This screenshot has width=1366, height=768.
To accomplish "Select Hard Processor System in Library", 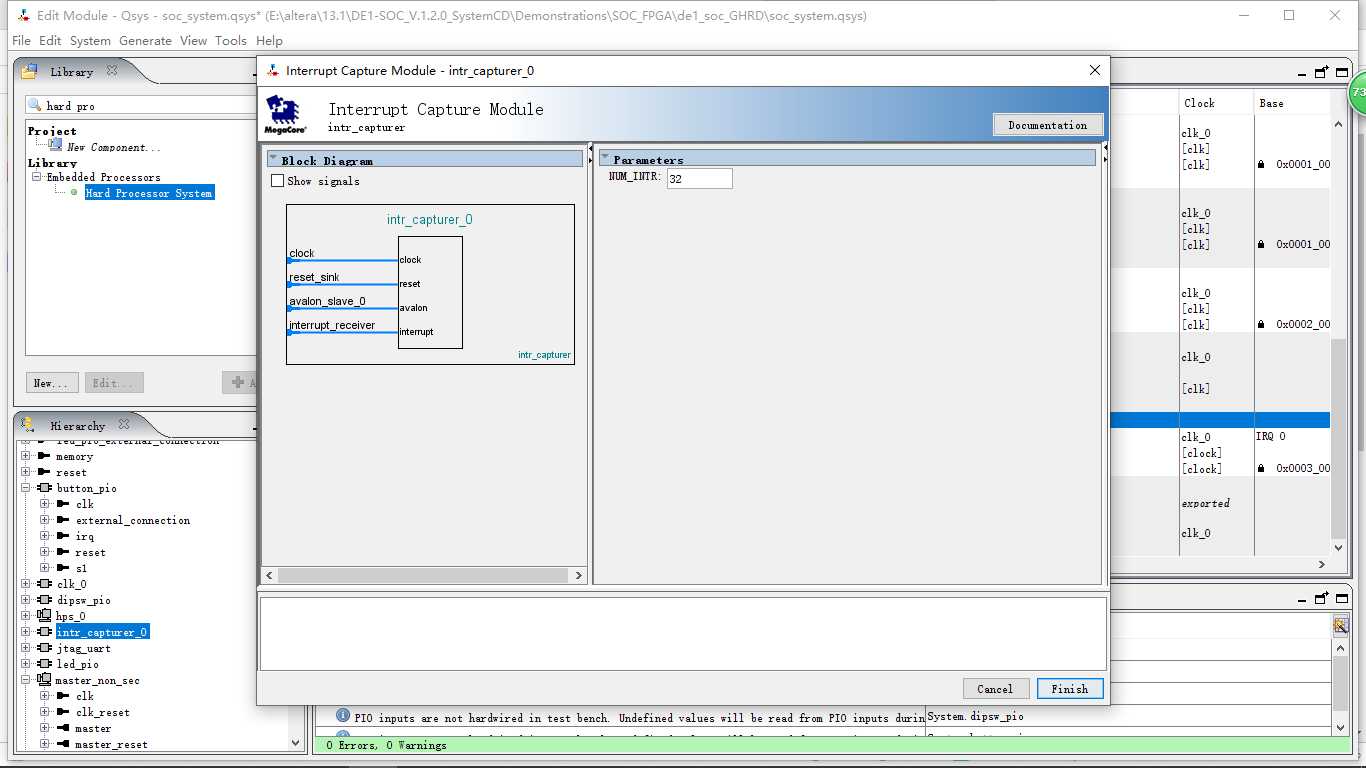I will click(x=149, y=193).
